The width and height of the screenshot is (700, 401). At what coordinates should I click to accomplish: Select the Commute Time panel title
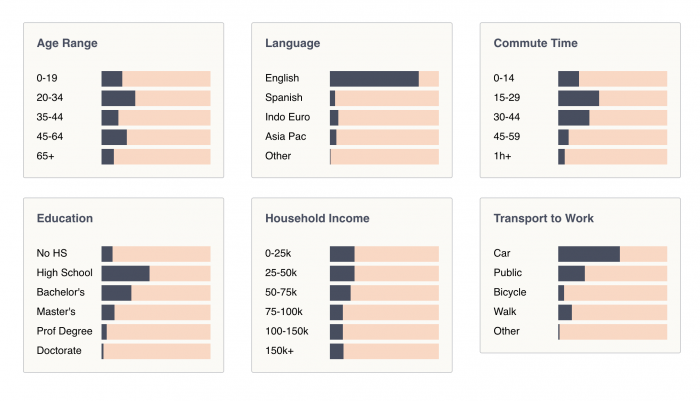click(535, 43)
